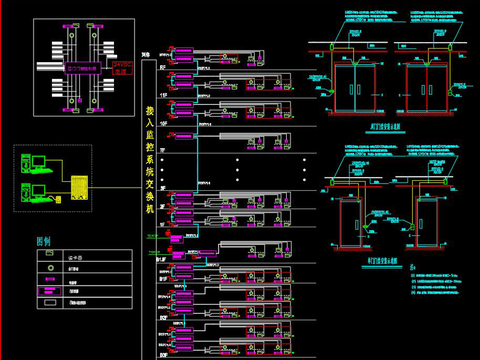Viewport: 480px width, 360px height.
Task: Select the yellow vertical 接入监控系统交换机 text
Action: (150, 160)
